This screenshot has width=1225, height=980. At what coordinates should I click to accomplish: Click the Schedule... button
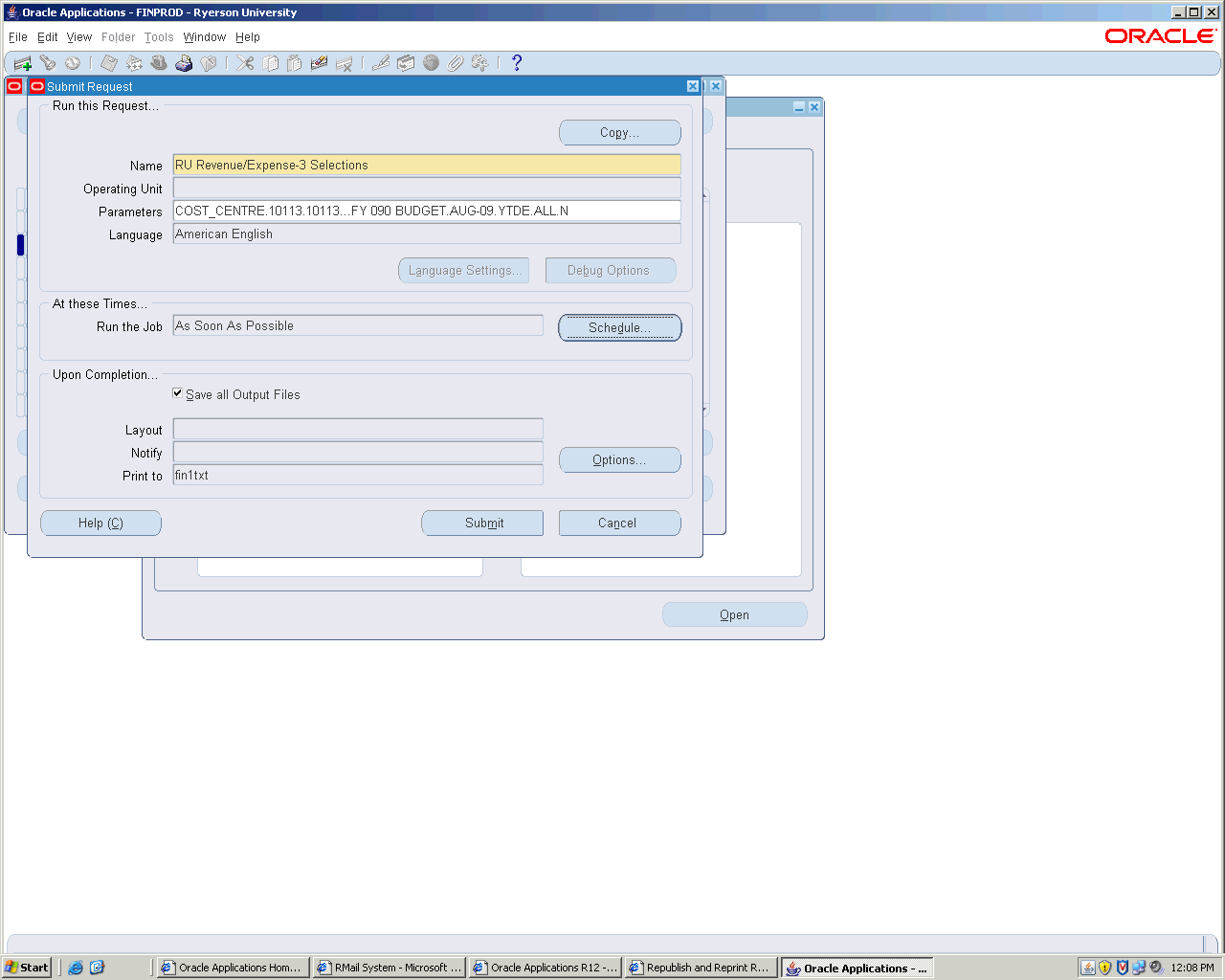[619, 327]
